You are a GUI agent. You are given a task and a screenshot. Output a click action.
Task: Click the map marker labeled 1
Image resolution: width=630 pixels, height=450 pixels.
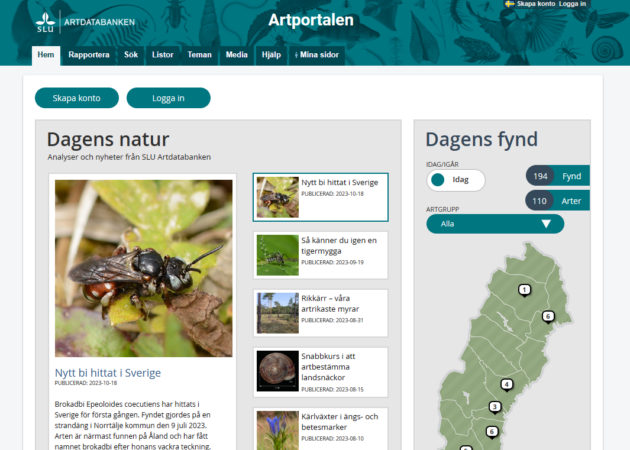pos(524,290)
